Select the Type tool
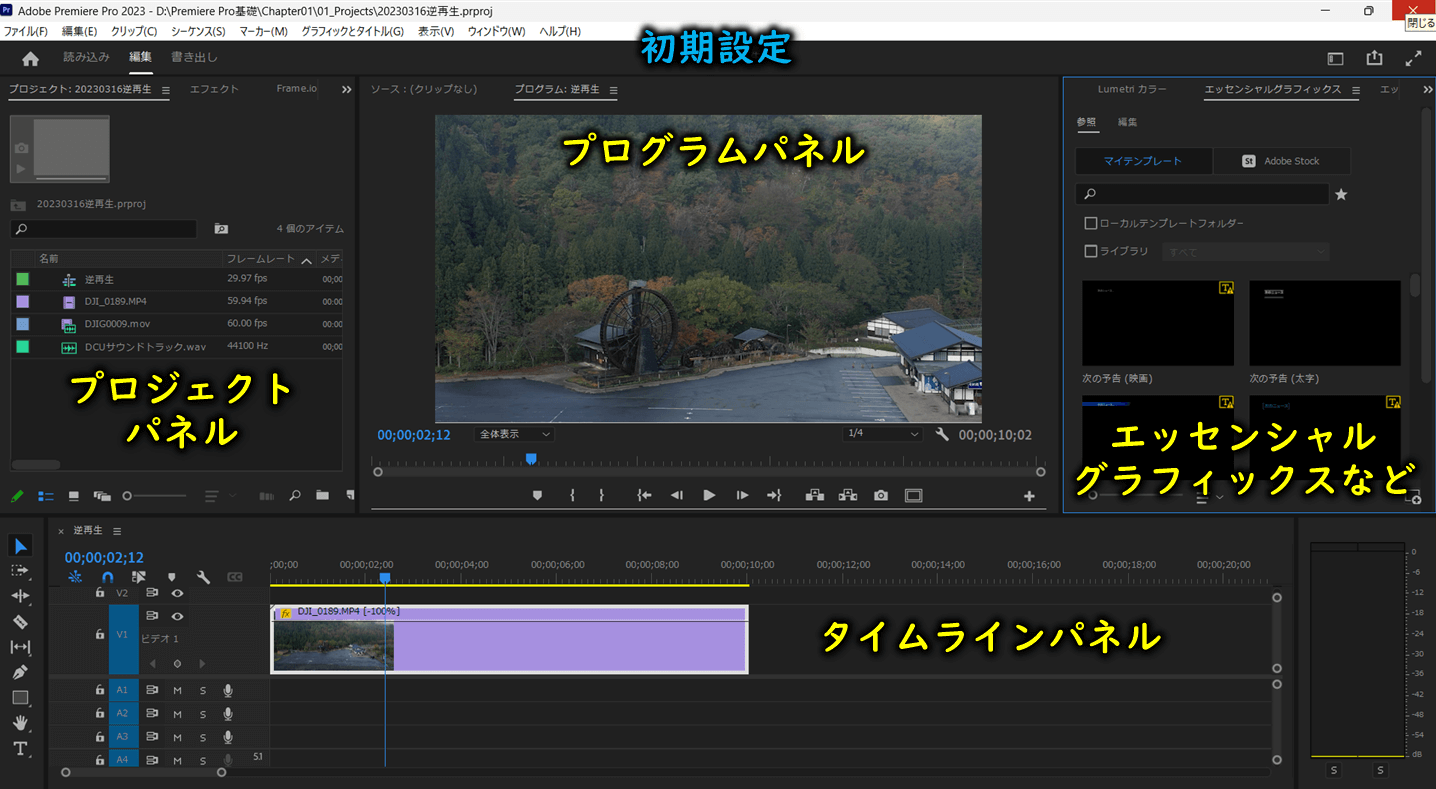 click(x=20, y=749)
